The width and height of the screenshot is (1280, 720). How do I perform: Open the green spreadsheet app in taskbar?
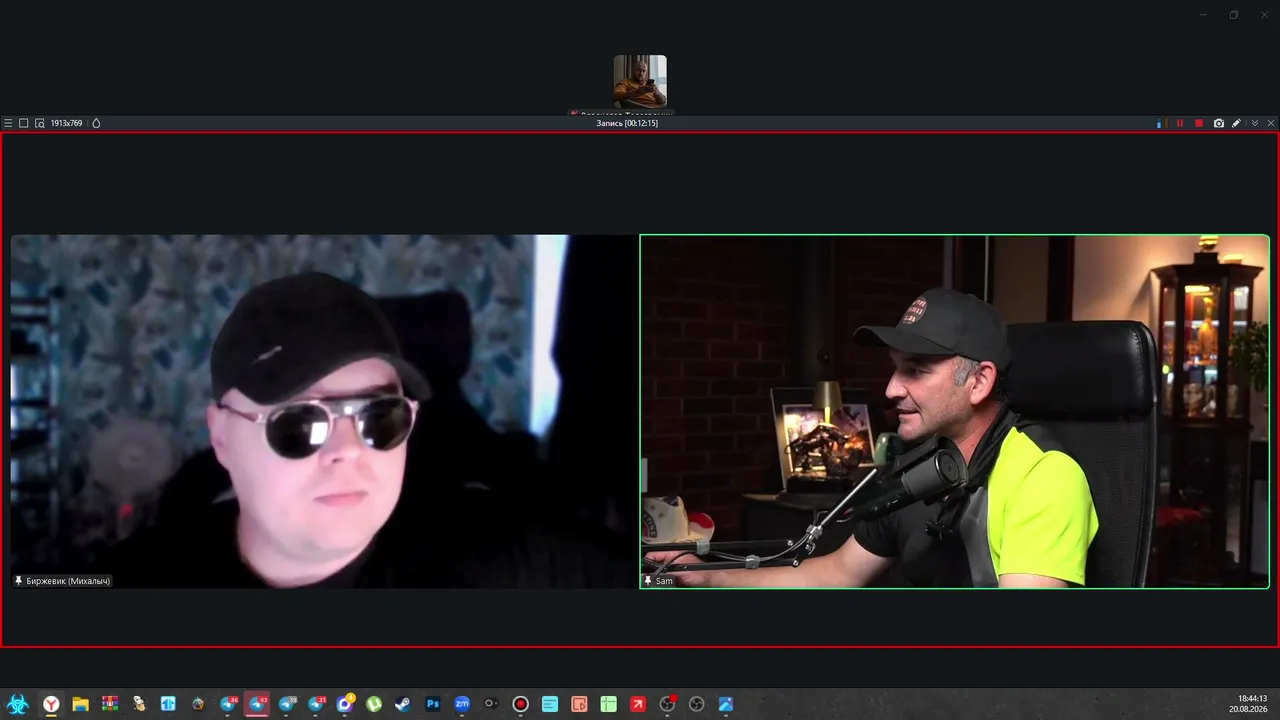pyautogui.click(x=608, y=704)
